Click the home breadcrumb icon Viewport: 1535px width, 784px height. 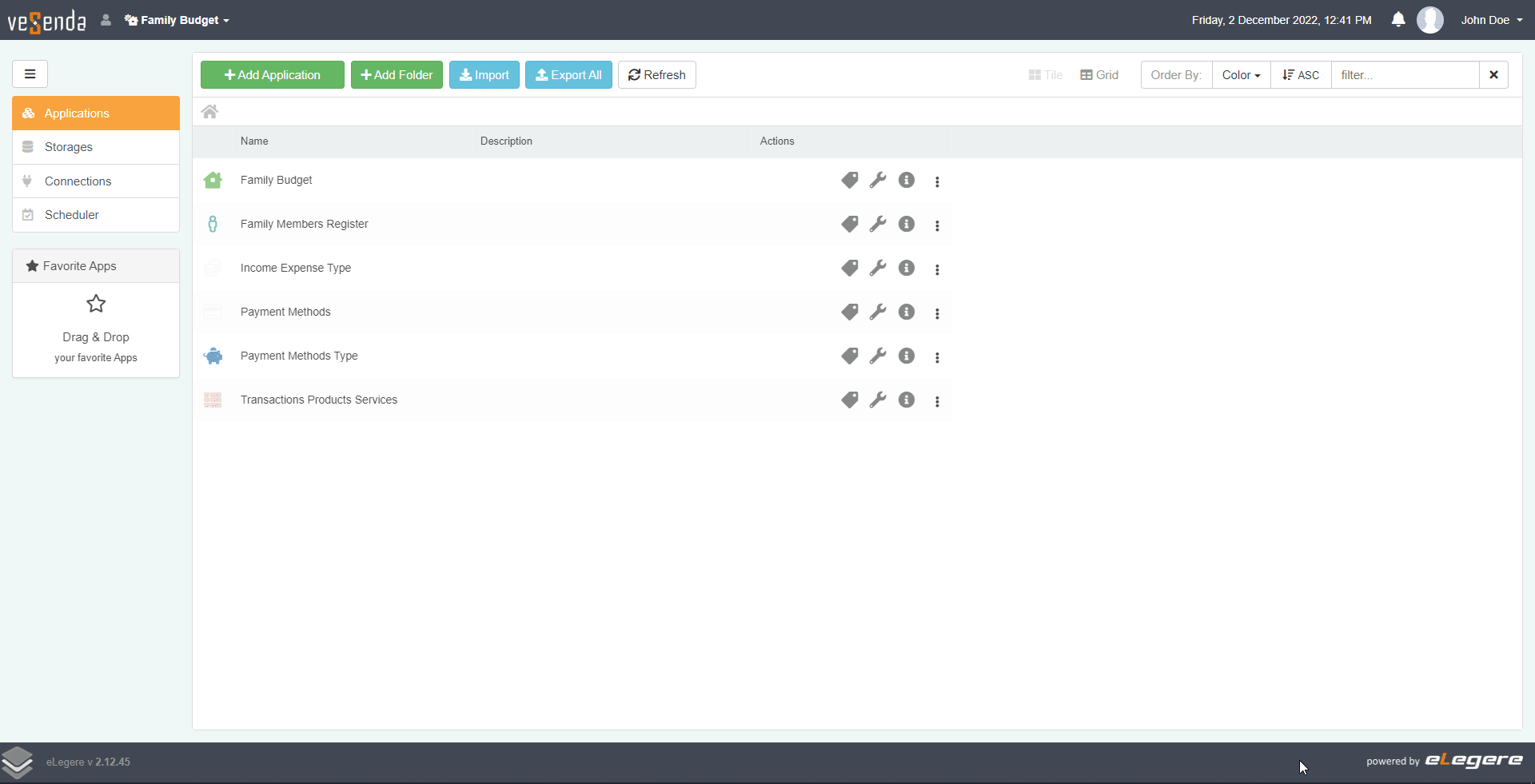209,112
